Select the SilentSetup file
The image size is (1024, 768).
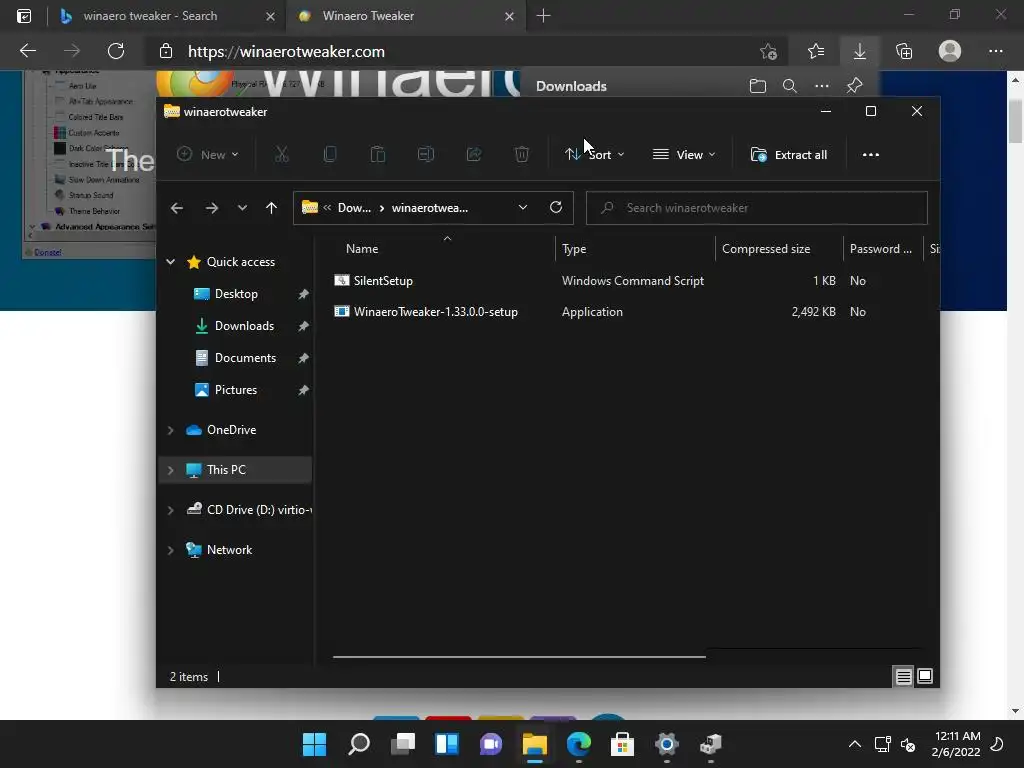(383, 281)
